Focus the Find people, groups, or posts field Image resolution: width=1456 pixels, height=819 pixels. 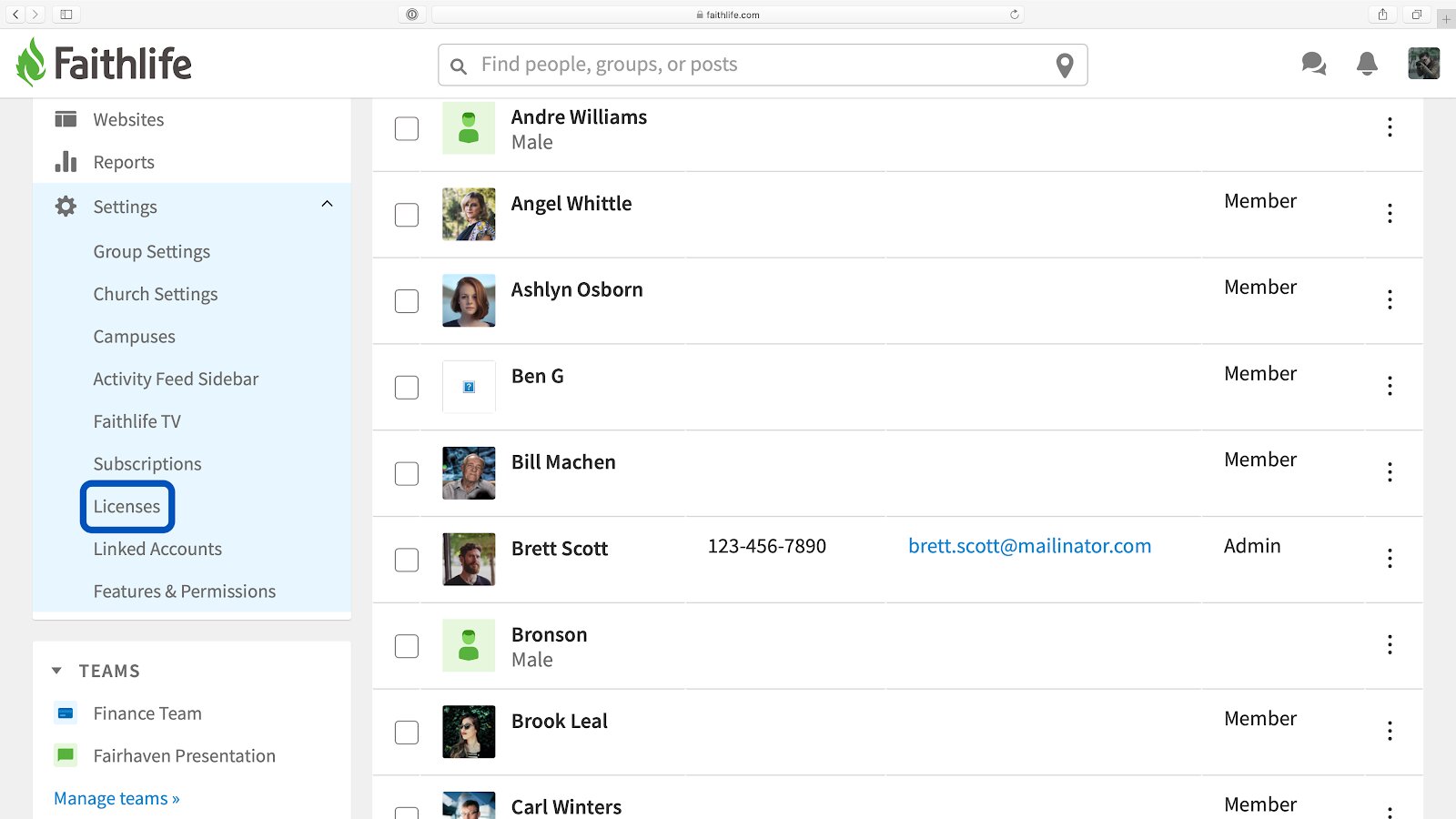pos(763,65)
